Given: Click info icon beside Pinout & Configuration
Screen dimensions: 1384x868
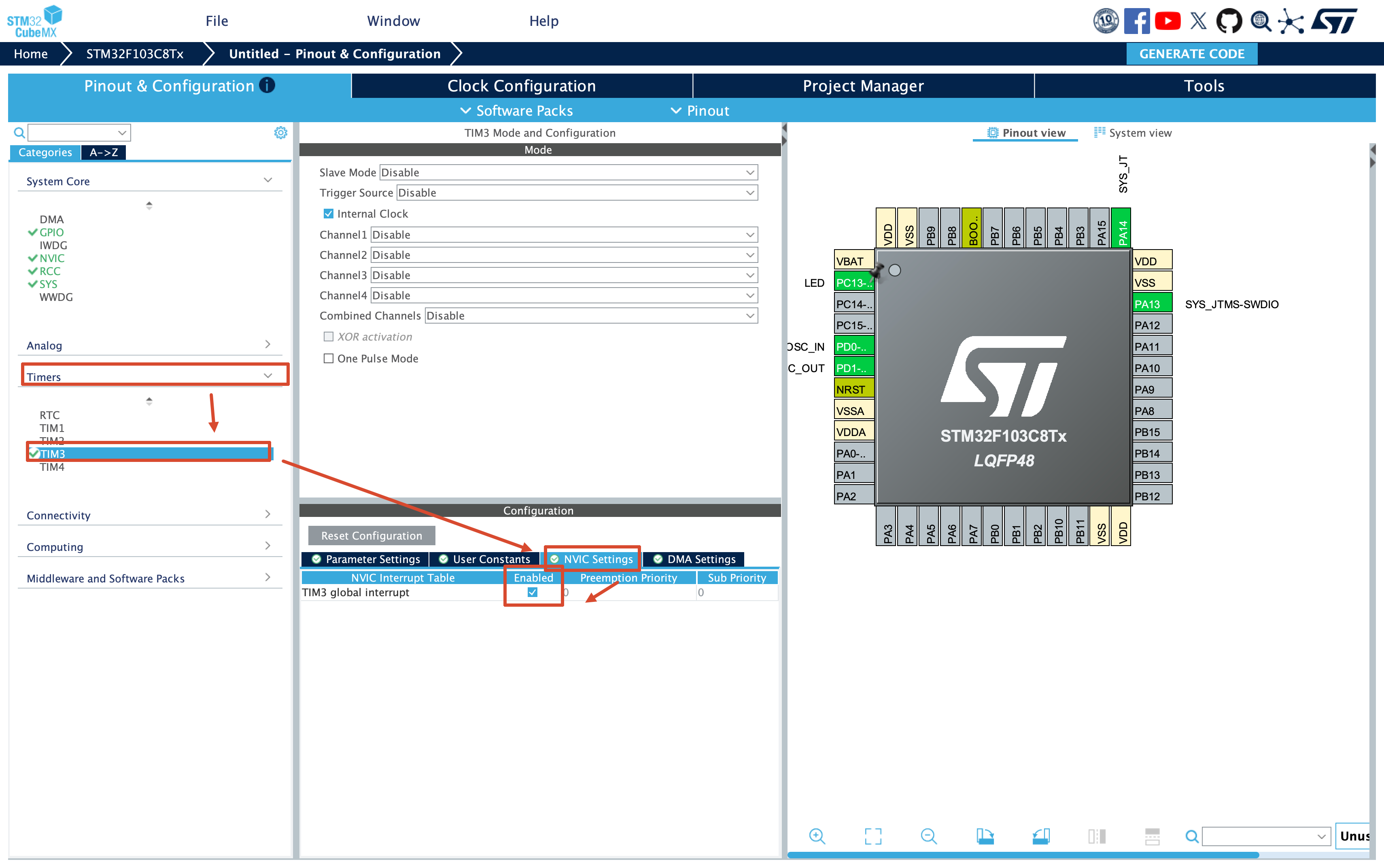Looking at the screenshot, I should [267, 85].
